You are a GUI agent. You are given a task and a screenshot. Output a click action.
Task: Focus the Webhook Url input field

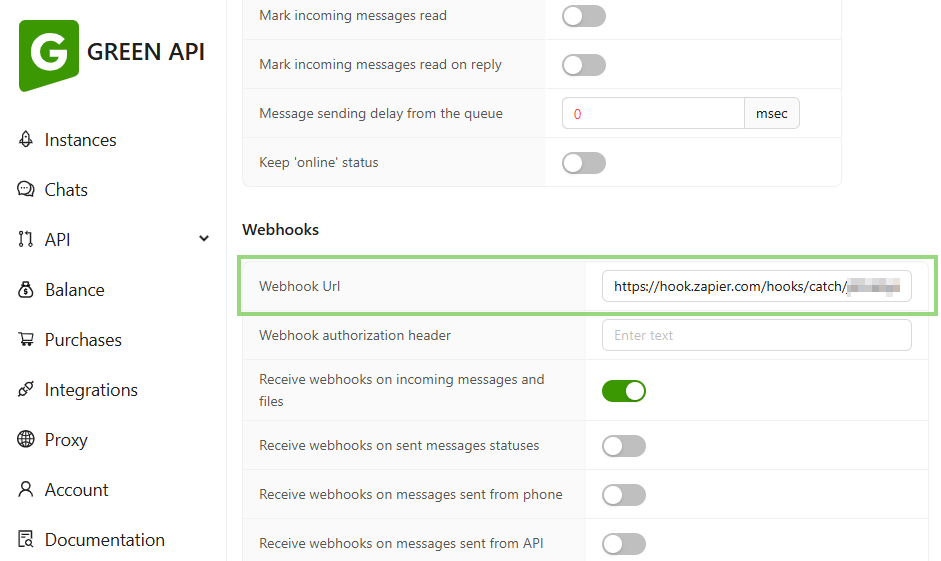[756, 286]
